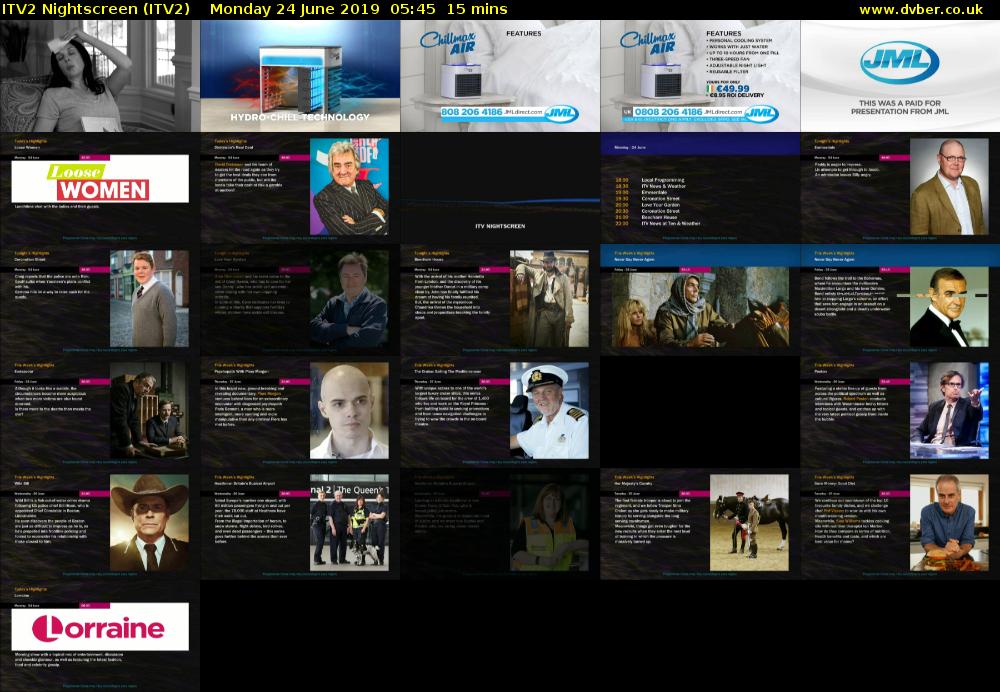Select the bald man Psychopath frame

point(300,410)
